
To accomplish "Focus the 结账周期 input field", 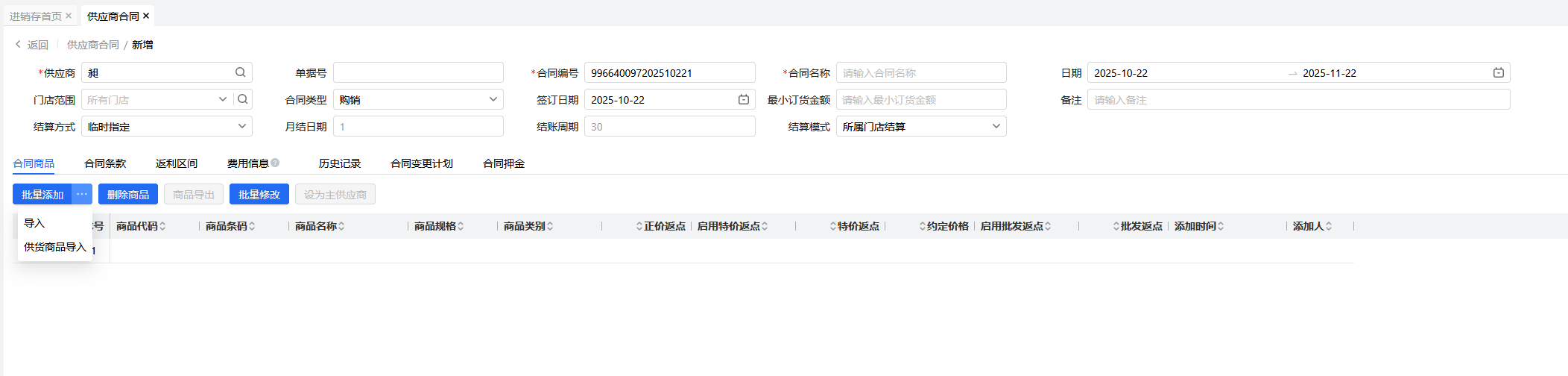I will (669, 126).
